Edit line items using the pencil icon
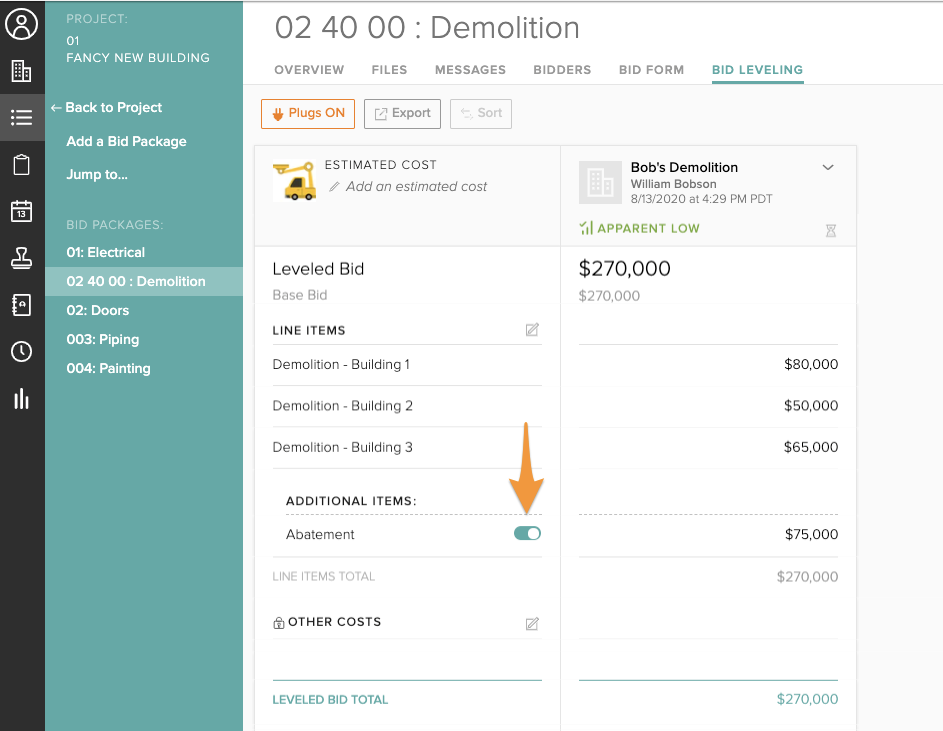 tap(532, 330)
